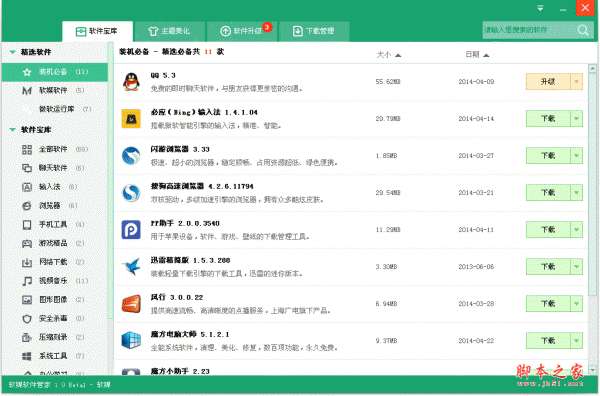
Task: Click the QQ penguin icon
Action: tap(131, 82)
